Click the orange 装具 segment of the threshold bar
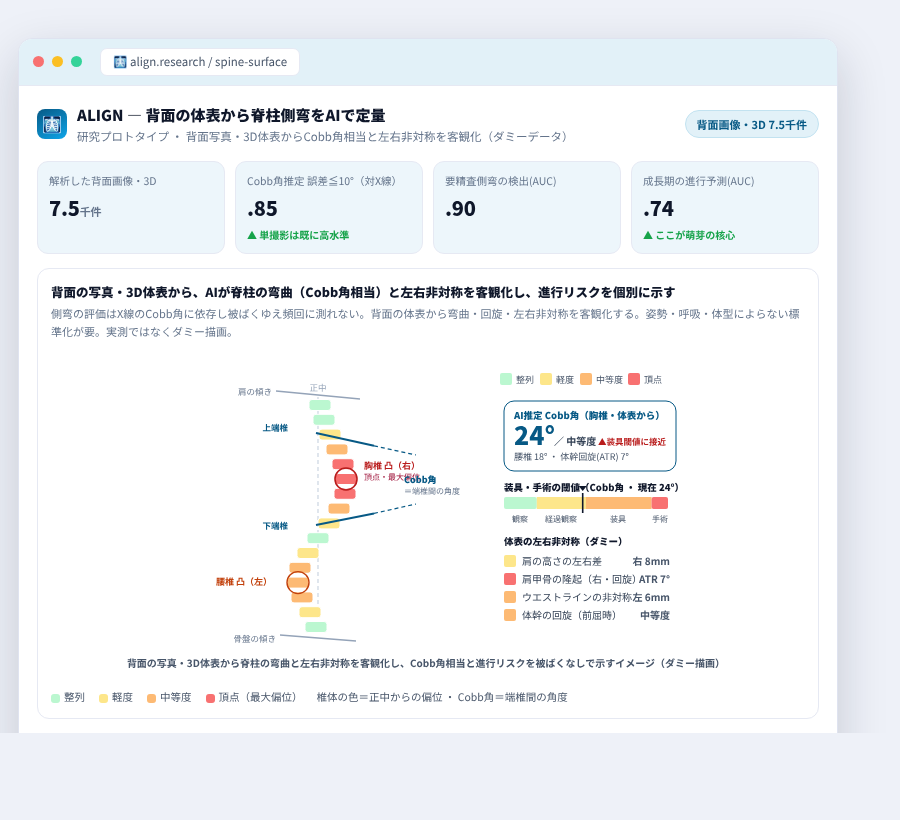Image resolution: width=900 pixels, height=820 pixels. coord(618,503)
